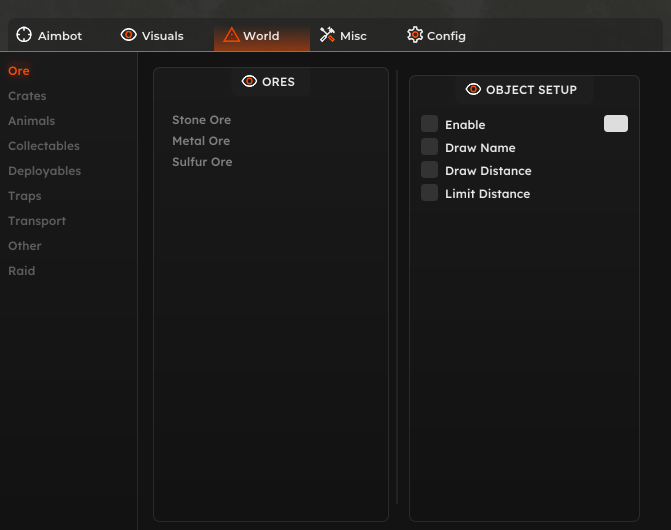Select Ore in the sidebar

click(x=19, y=71)
